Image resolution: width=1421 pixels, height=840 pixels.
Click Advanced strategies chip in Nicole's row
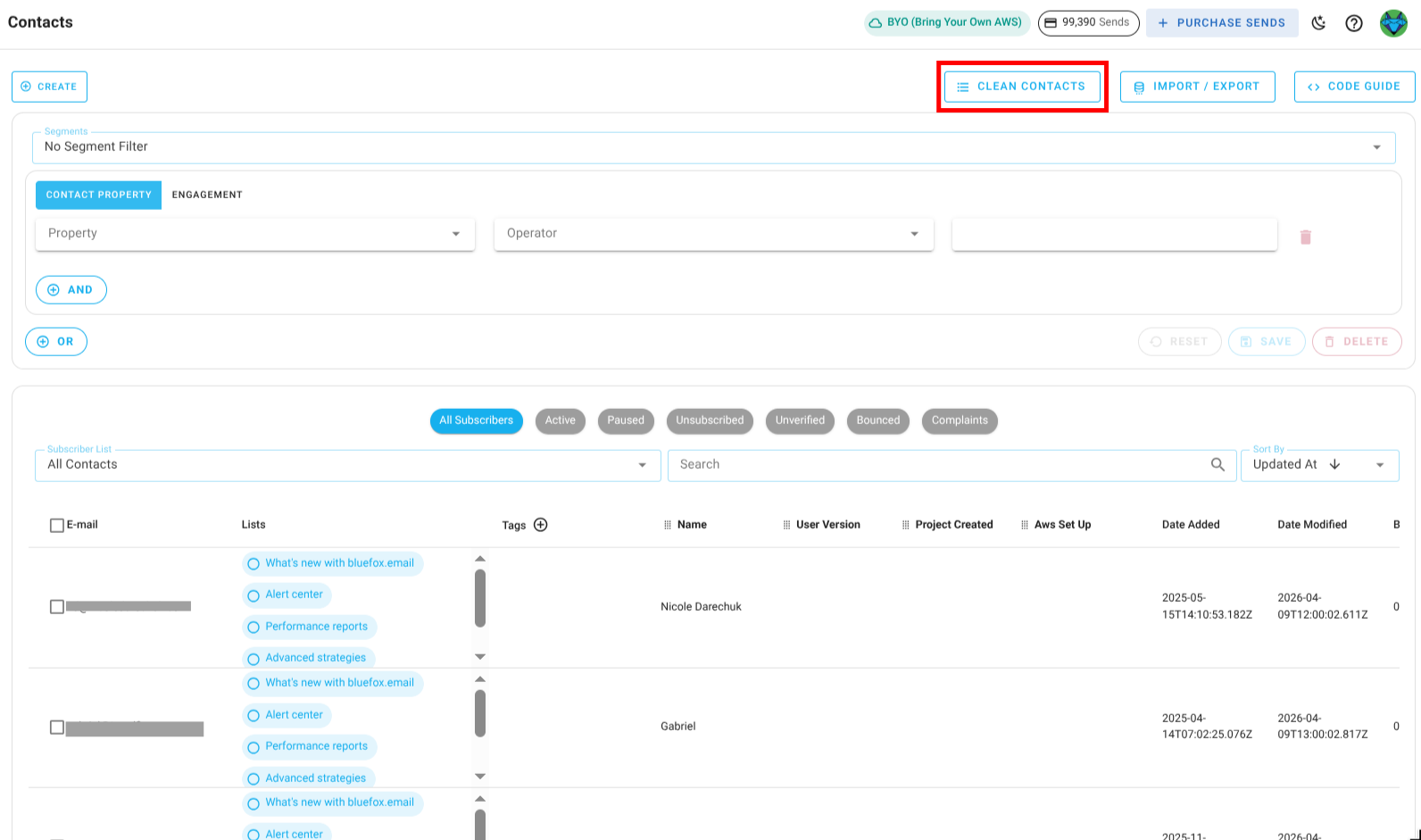(309, 658)
